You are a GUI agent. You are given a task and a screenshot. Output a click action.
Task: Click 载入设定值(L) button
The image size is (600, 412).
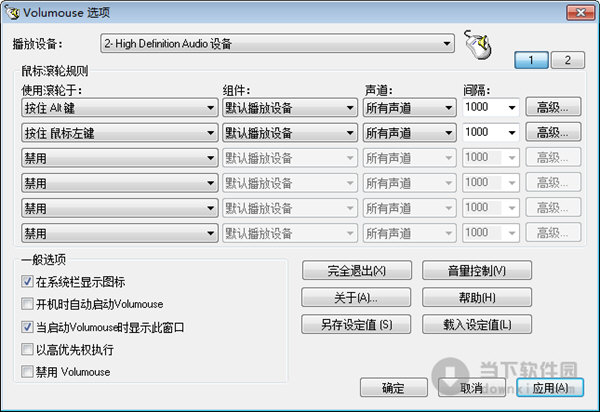coord(477,324)
